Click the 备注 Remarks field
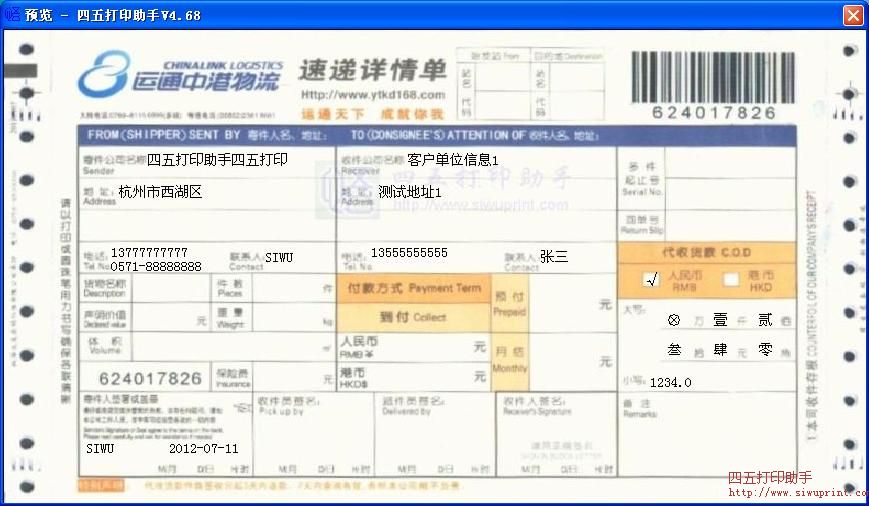The width and height of the screenshot is (869, 506). point(707,434)
